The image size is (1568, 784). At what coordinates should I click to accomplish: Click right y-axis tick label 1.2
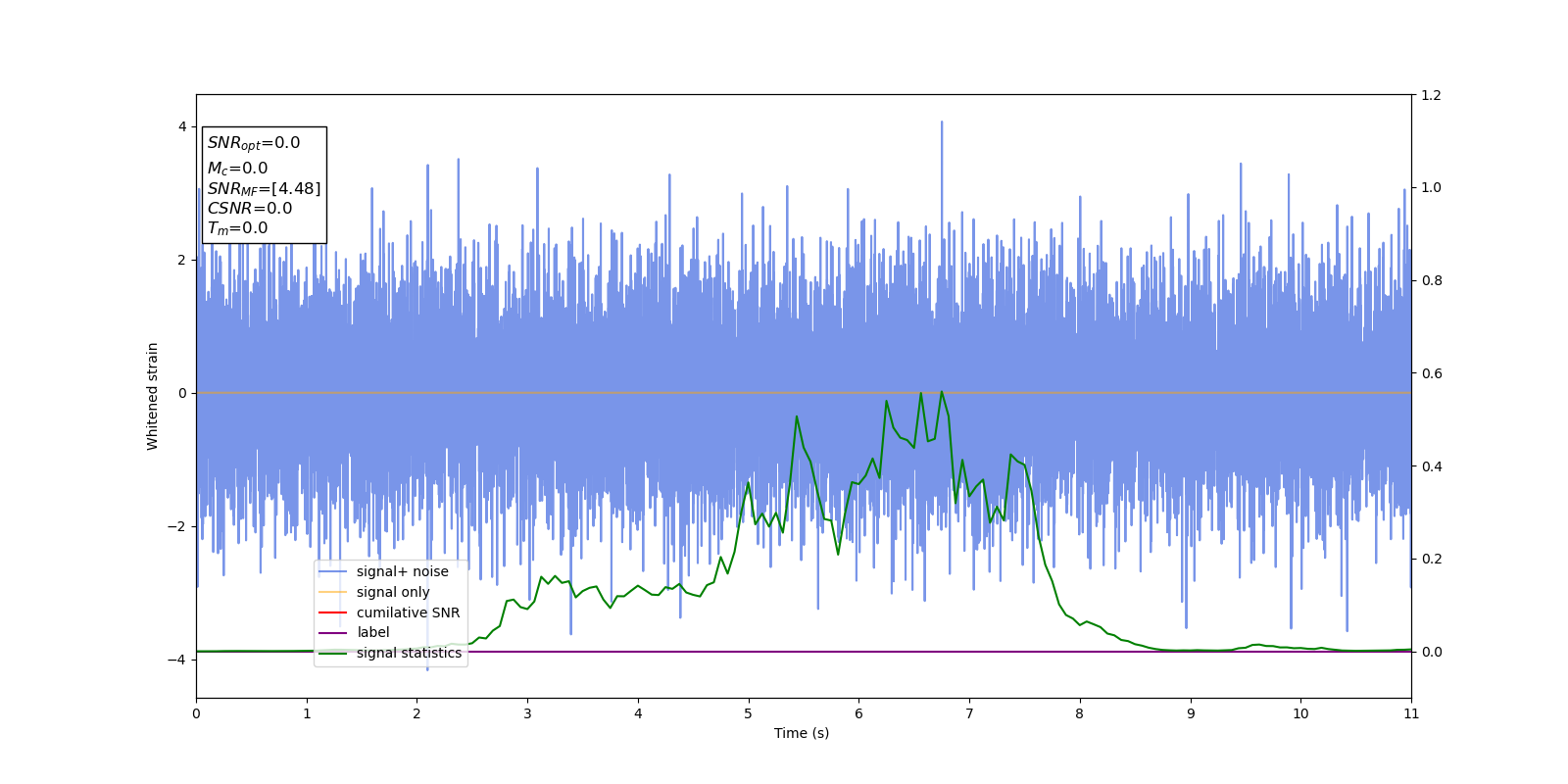point(1431,95)
